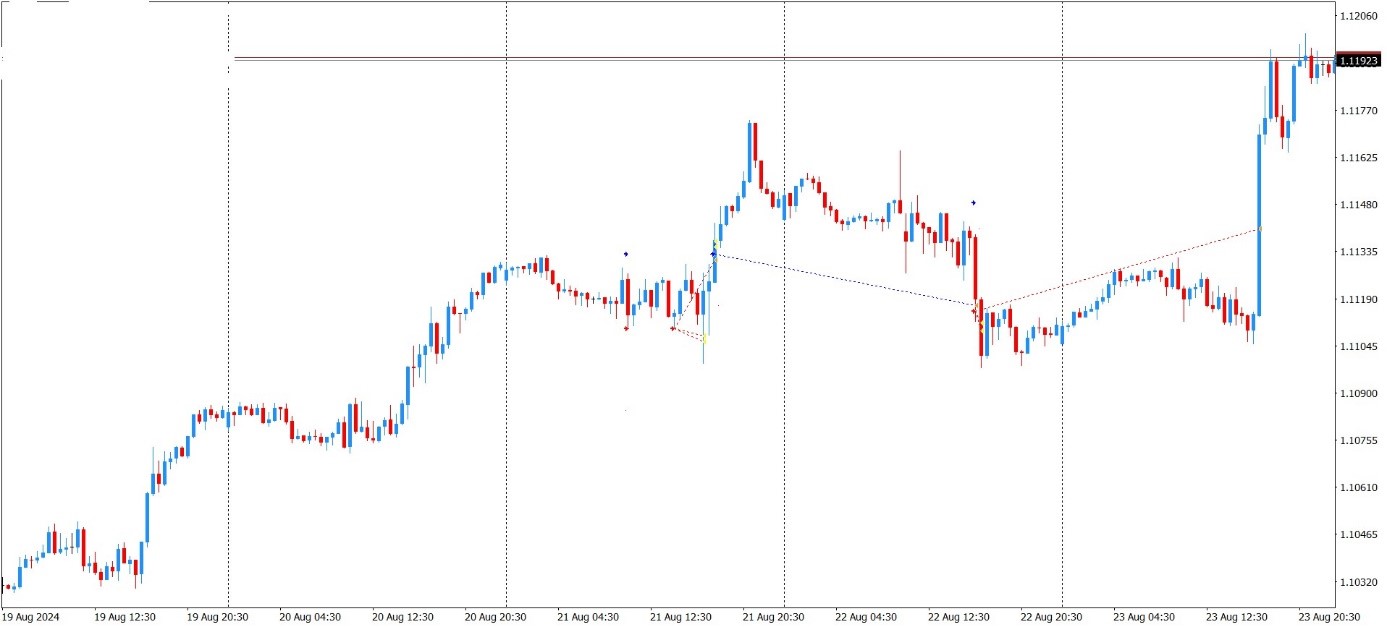Click the current price label 1.11923

(1358, 61)
